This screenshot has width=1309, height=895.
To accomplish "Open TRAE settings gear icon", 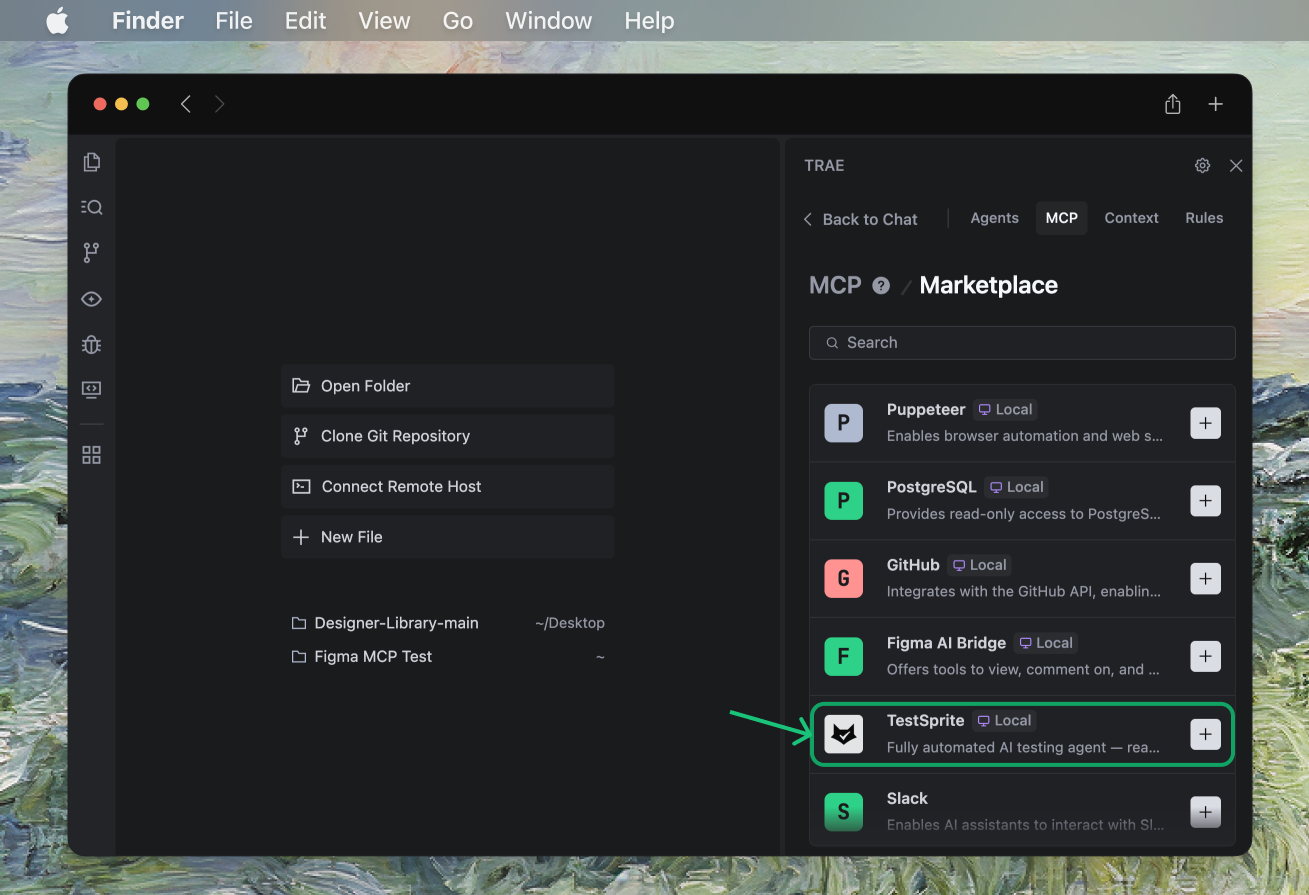I will [x=1203, y=166].
